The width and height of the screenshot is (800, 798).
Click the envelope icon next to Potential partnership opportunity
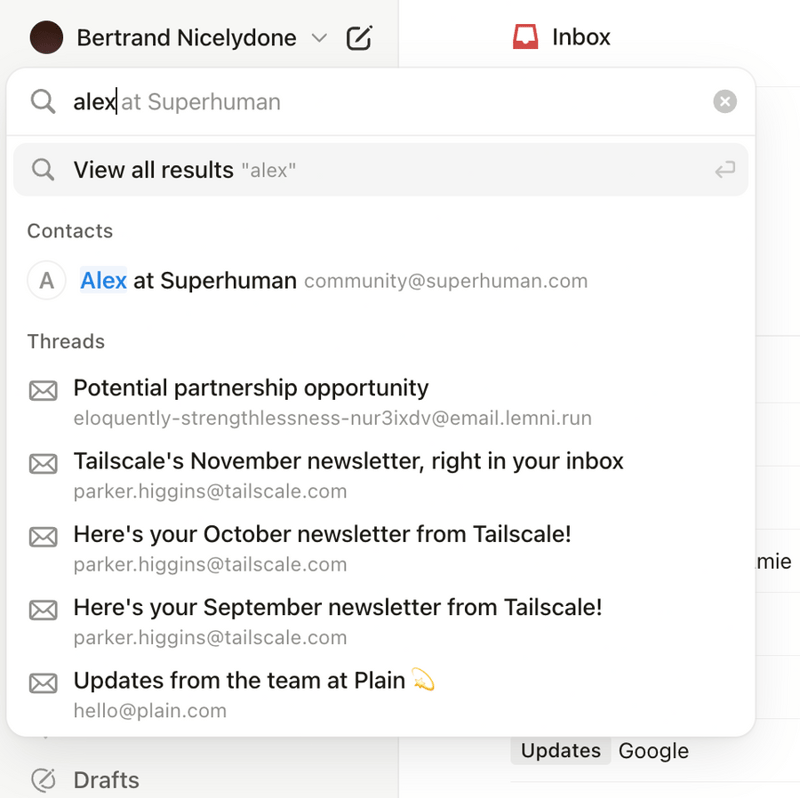pyautogui.click(x=43, y=389)
